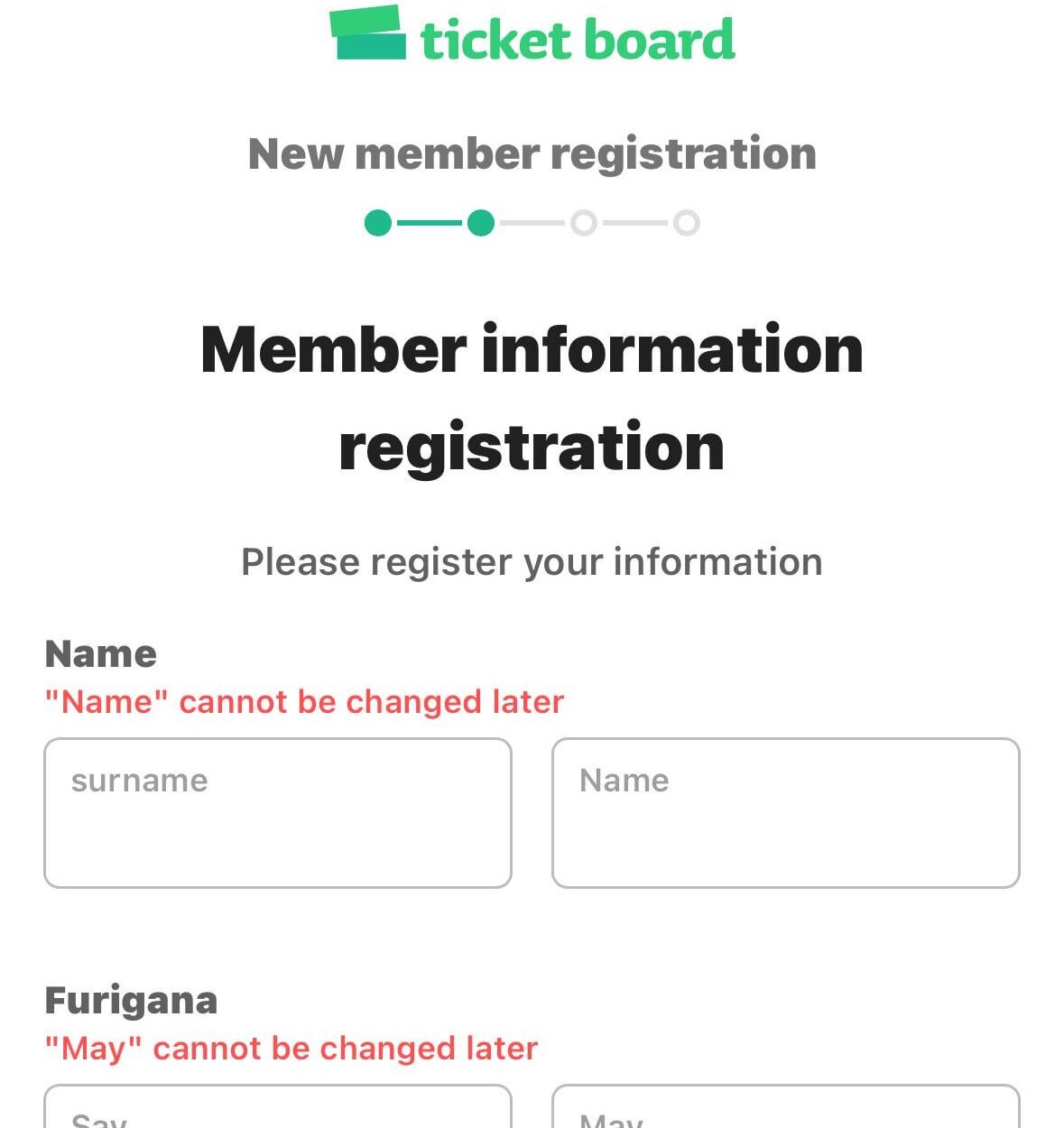Image resolution: width=1064 pixels, height=1128 pixels.
Task: Click the 'New member registration' heading
Action: [x=532, y=153]
